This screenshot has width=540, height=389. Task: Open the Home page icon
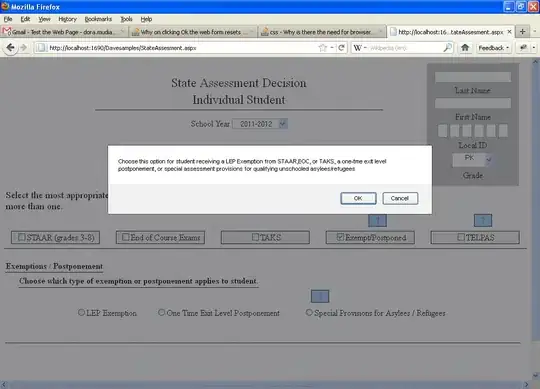click(465, 48)
